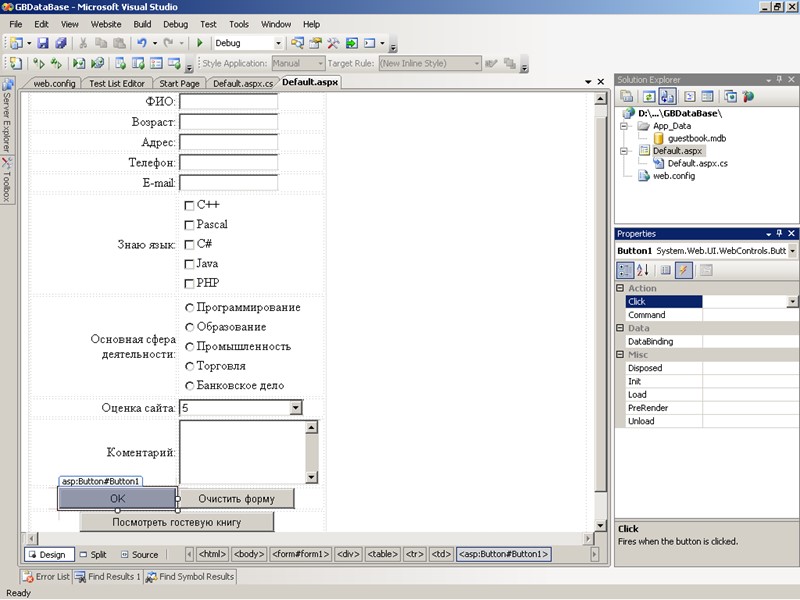
Task: Click the Посмотреть гостевую книгу button
Action: coord(176,522)
